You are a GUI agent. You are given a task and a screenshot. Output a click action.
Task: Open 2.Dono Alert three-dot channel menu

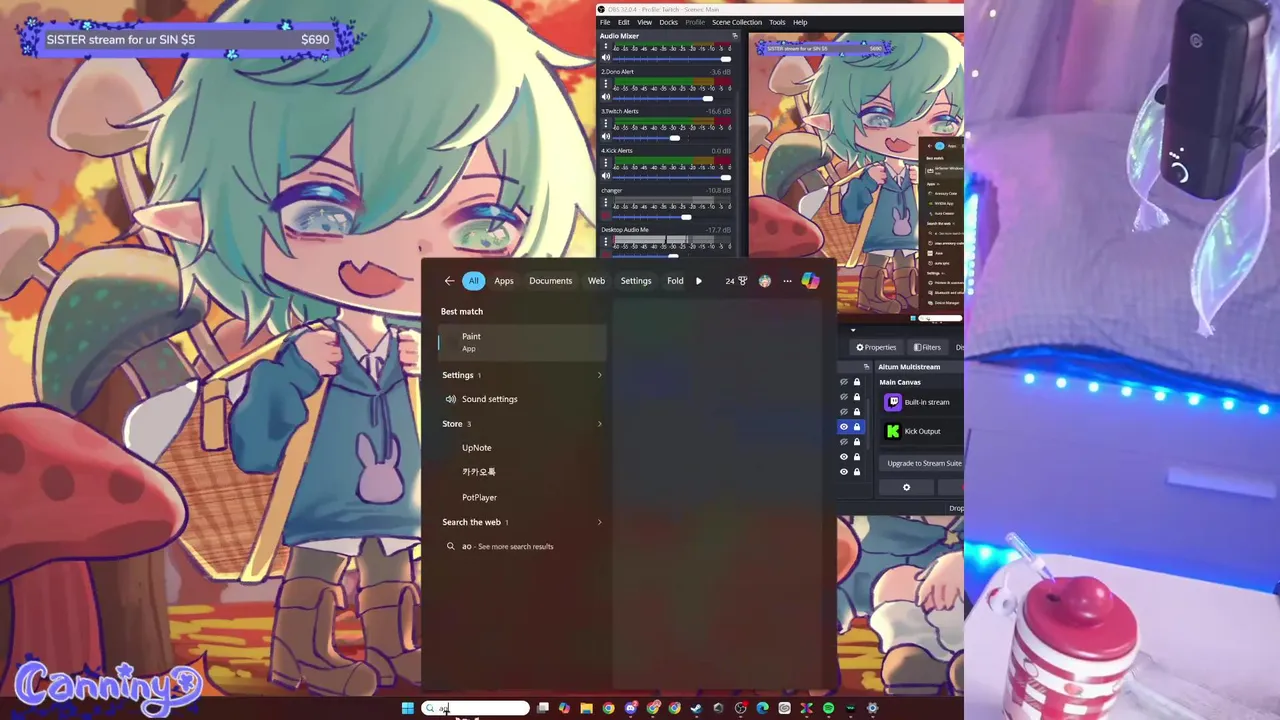click(x=606, y=83)
